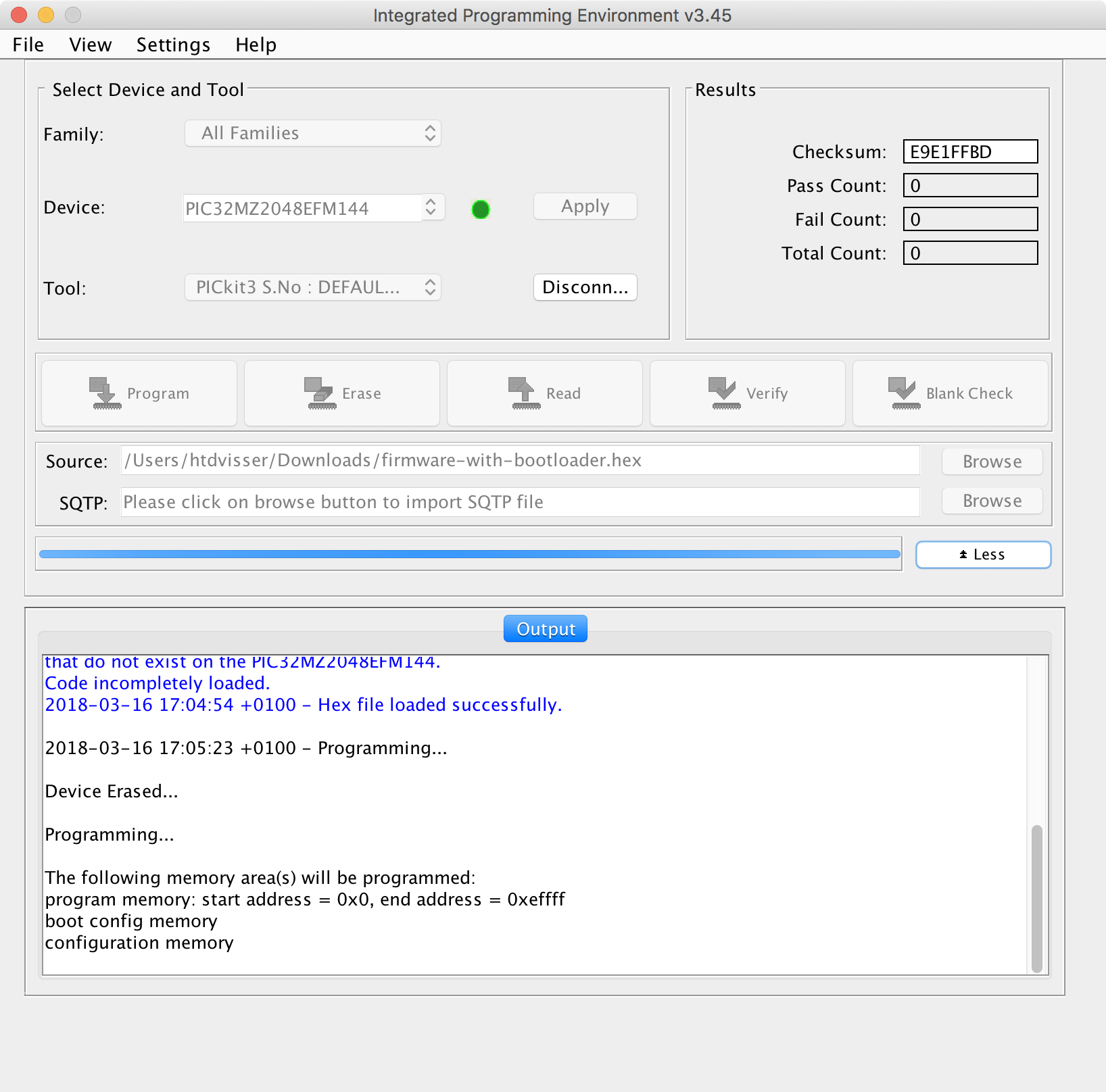Click the 'boot config memory' log line

131,921
